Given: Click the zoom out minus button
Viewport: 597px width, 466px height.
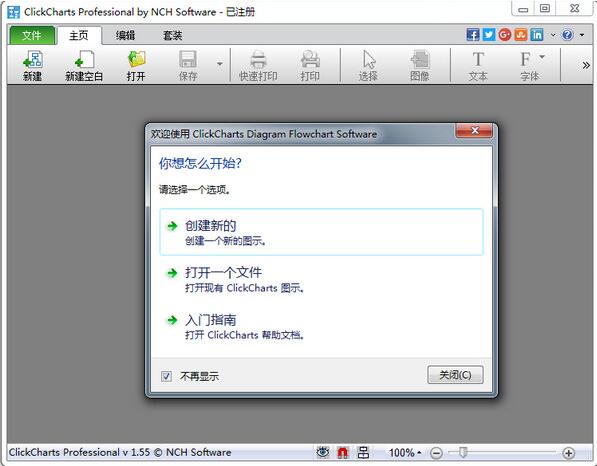Looking at the screenshot, I should [436, 453].
